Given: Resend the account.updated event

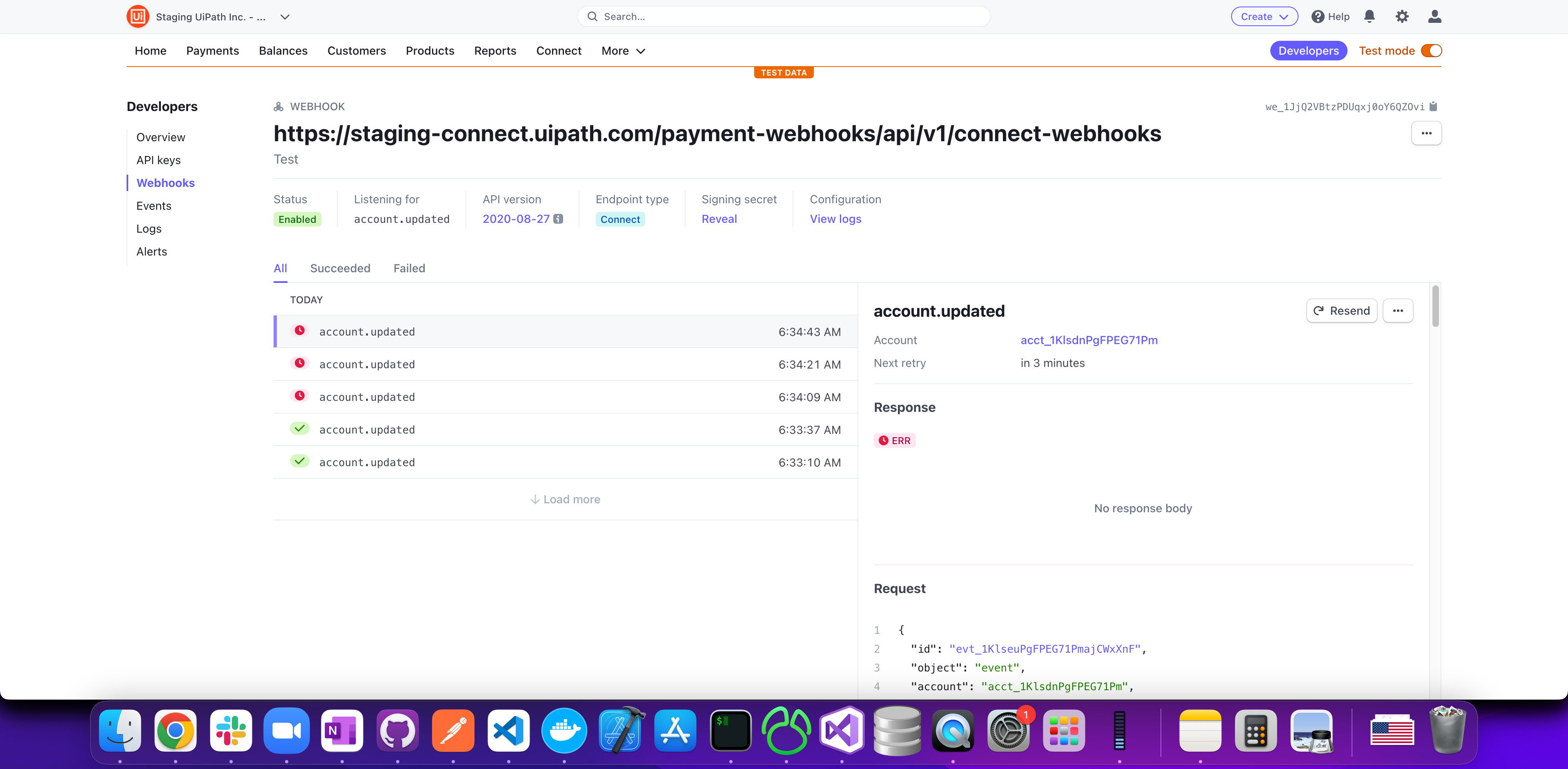Looking at the screenshot, I should pos(1341,311).
